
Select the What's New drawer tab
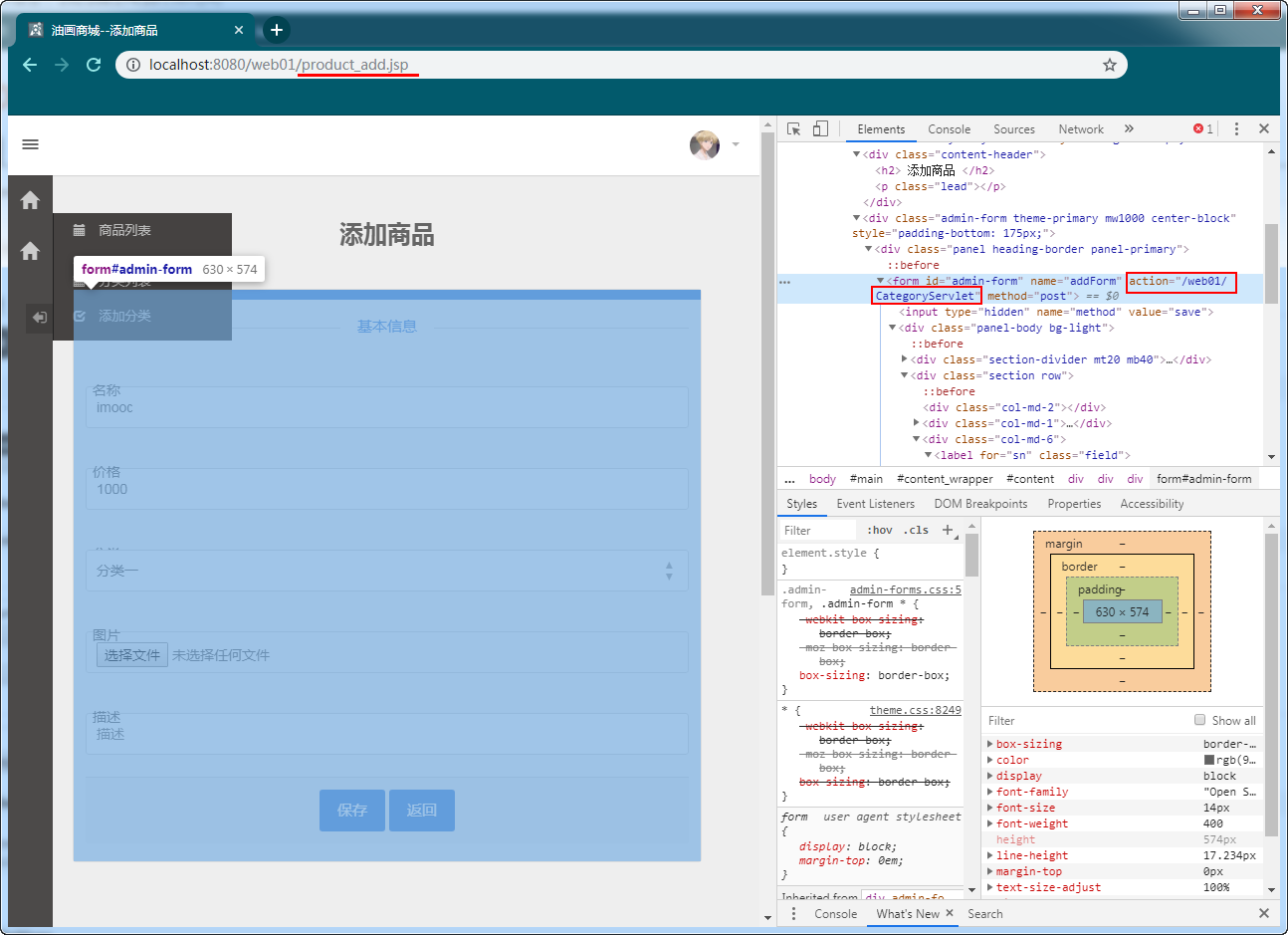(x=907, y=914)
